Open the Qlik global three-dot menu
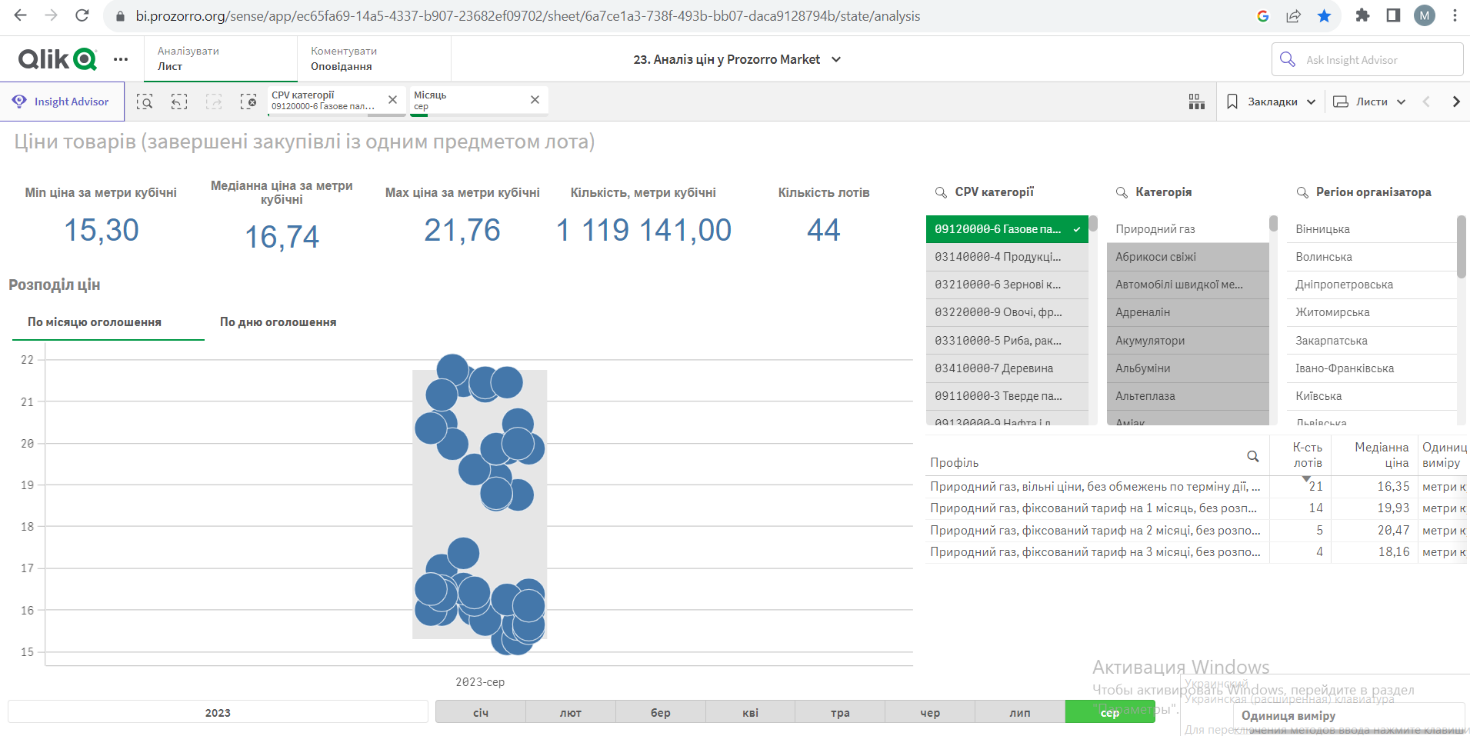Screen dimensions: 1470x736 [121, 59]
